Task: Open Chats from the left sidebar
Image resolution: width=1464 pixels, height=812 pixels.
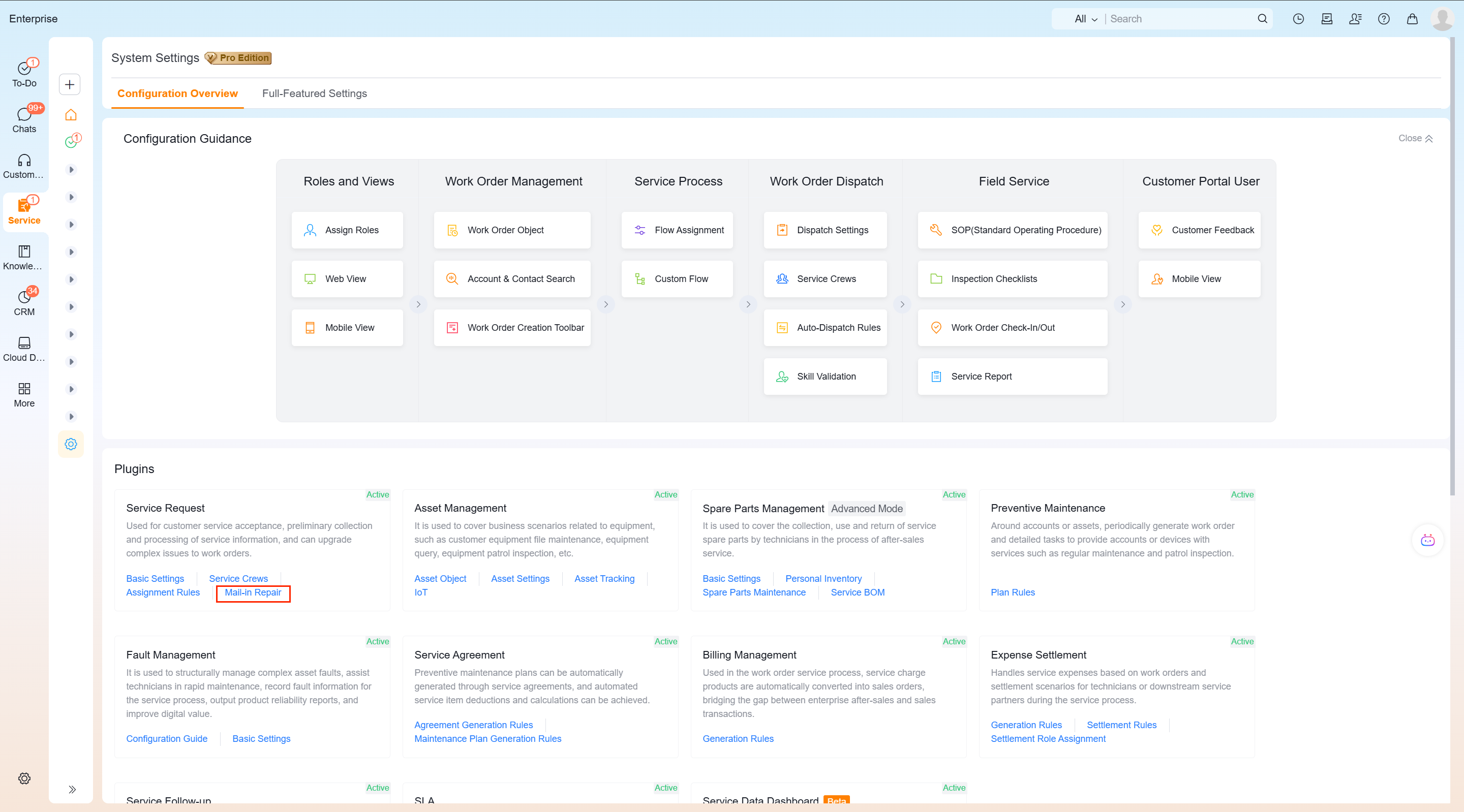Action: pyautogui.click(x=24, y=120)
